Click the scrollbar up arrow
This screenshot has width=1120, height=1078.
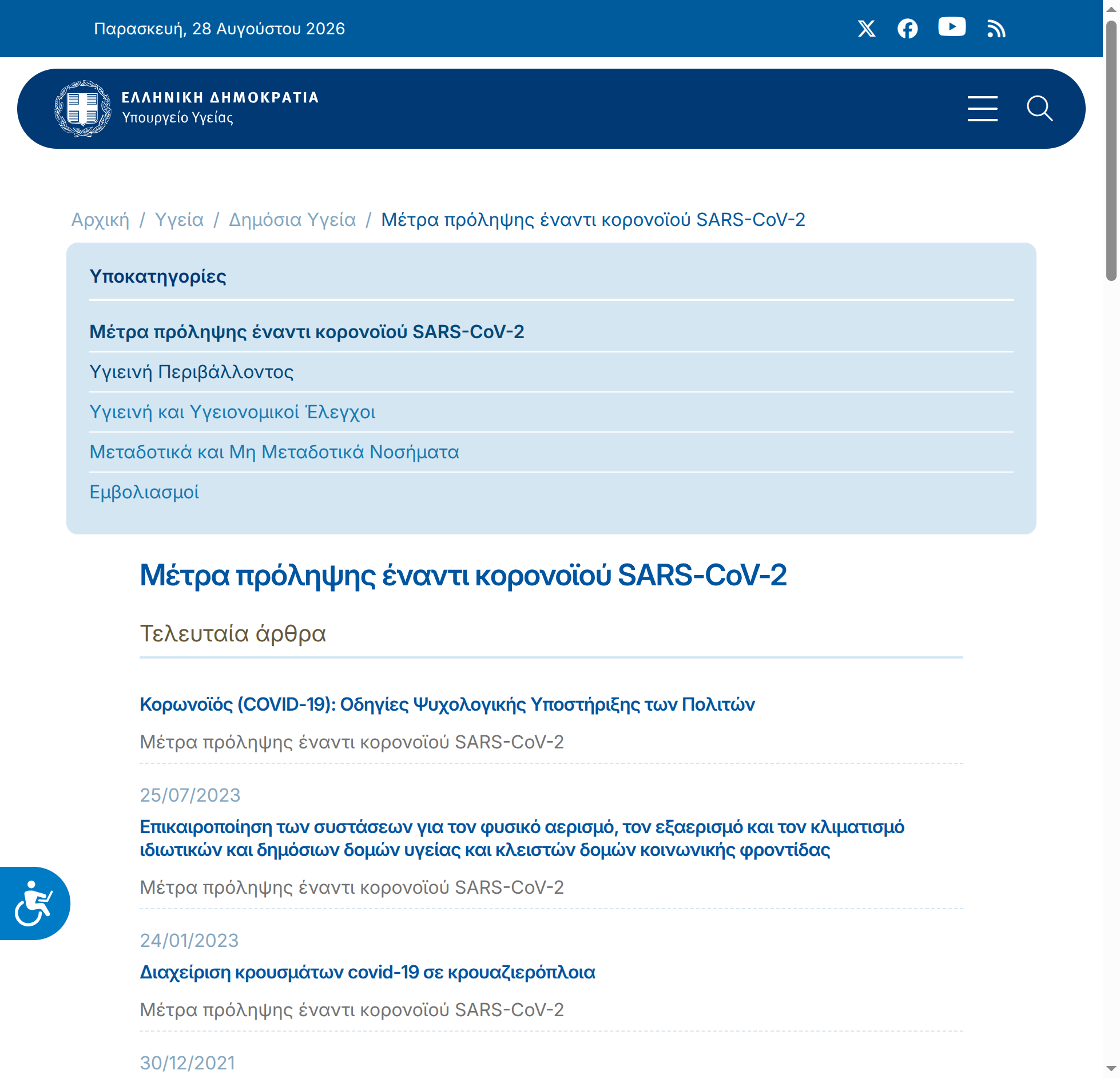point(1111,9)
